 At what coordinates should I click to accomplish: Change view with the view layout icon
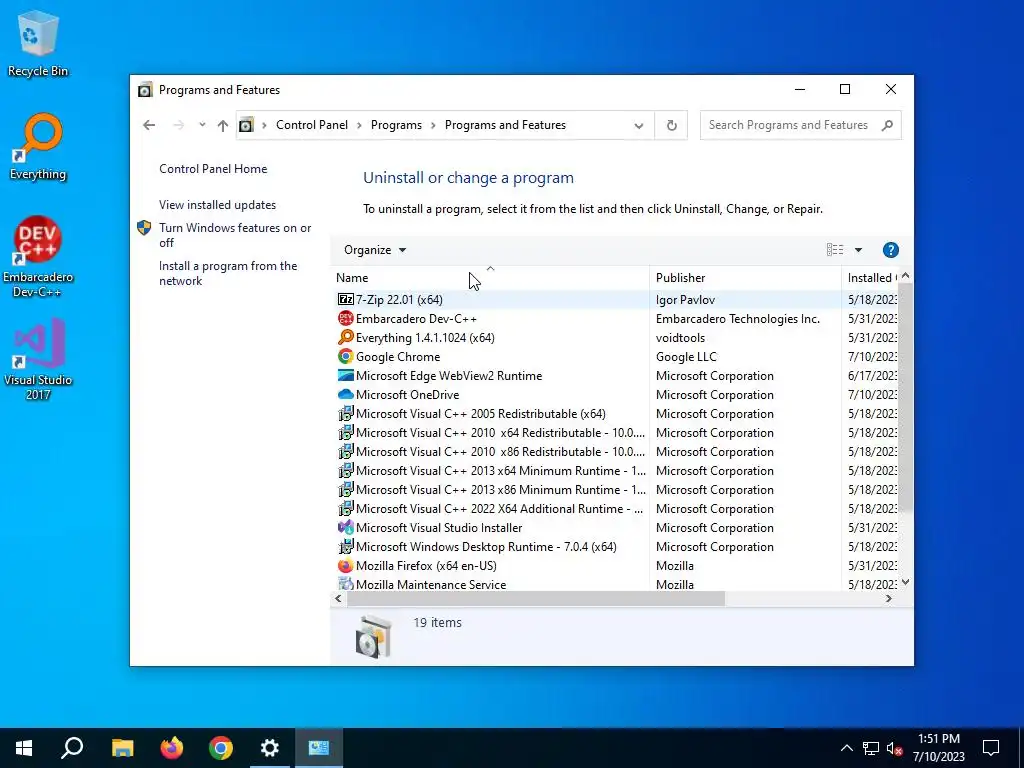coord(835,250)
